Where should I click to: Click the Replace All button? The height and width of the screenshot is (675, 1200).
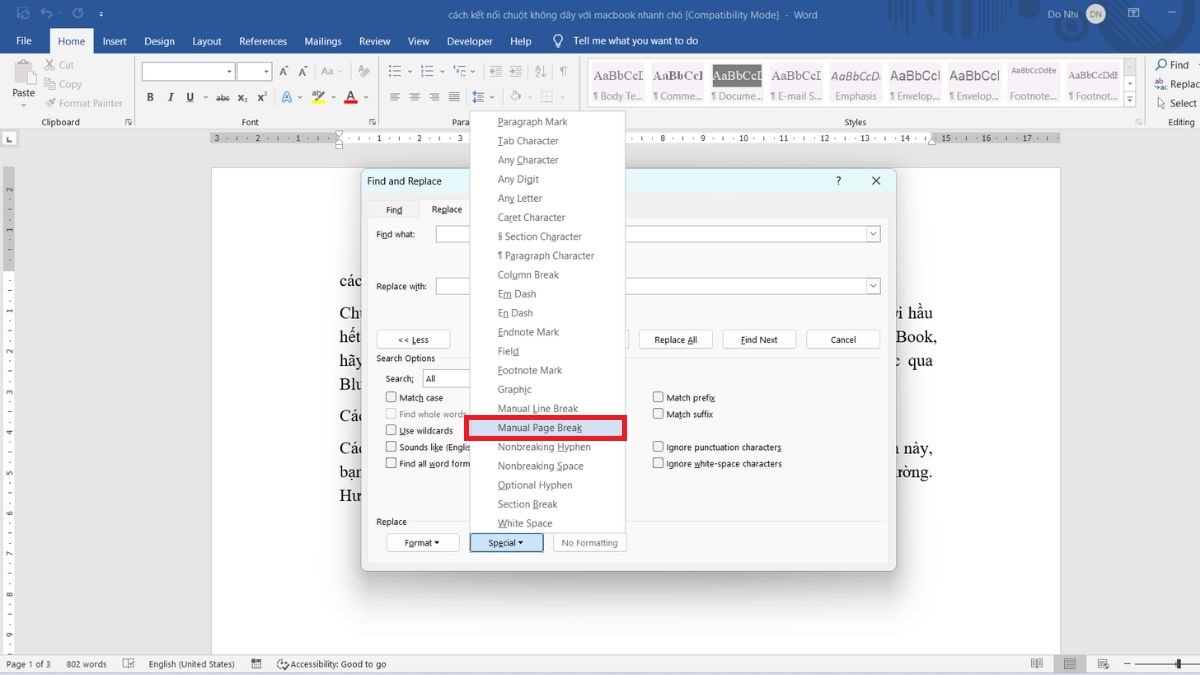tap(676, 340)
